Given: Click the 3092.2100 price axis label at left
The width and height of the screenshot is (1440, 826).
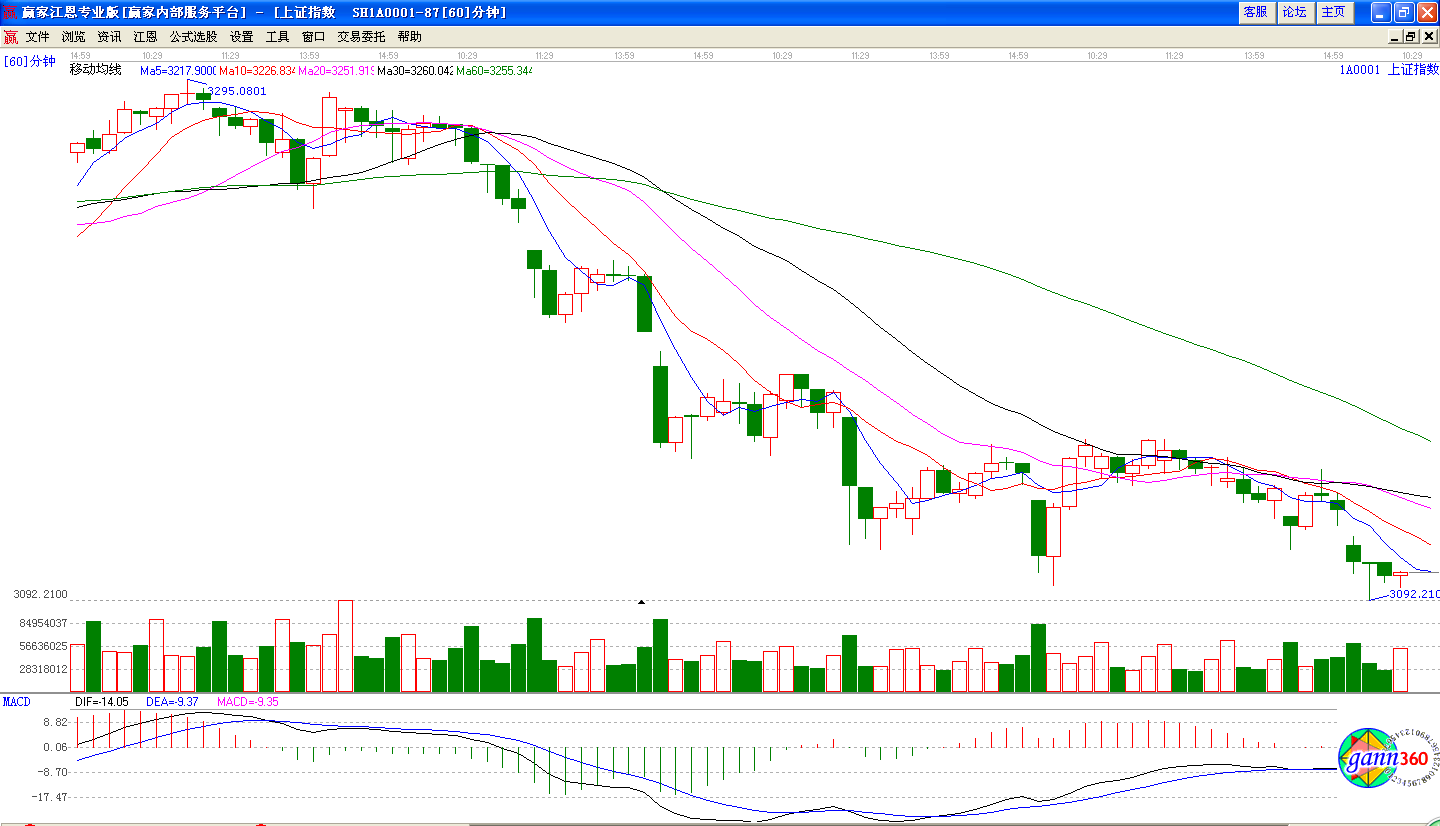Looking at the screenshot, I should (40, 594).
